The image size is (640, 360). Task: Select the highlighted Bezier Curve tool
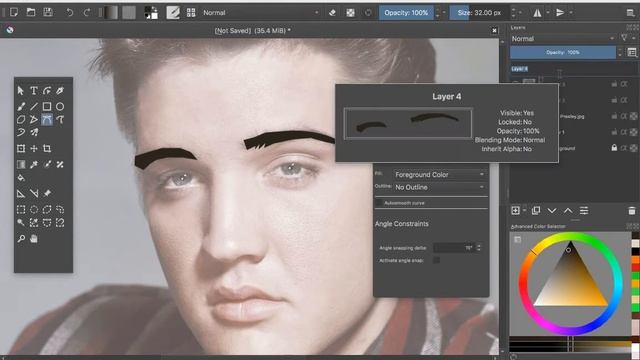coord(47,120)
